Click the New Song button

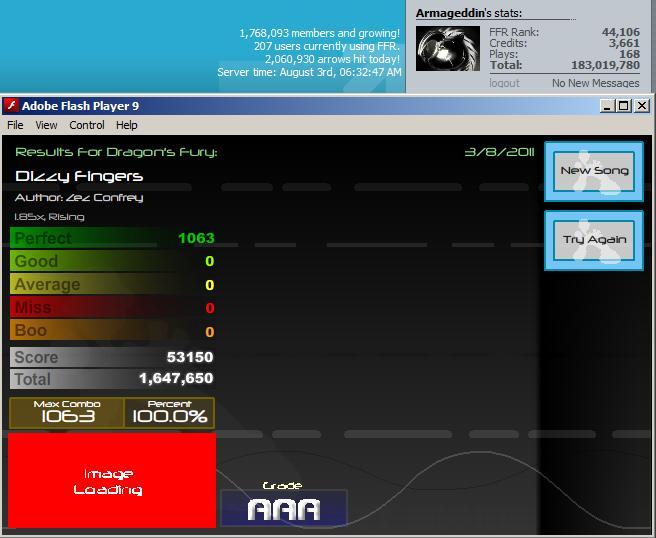point(594,172)
